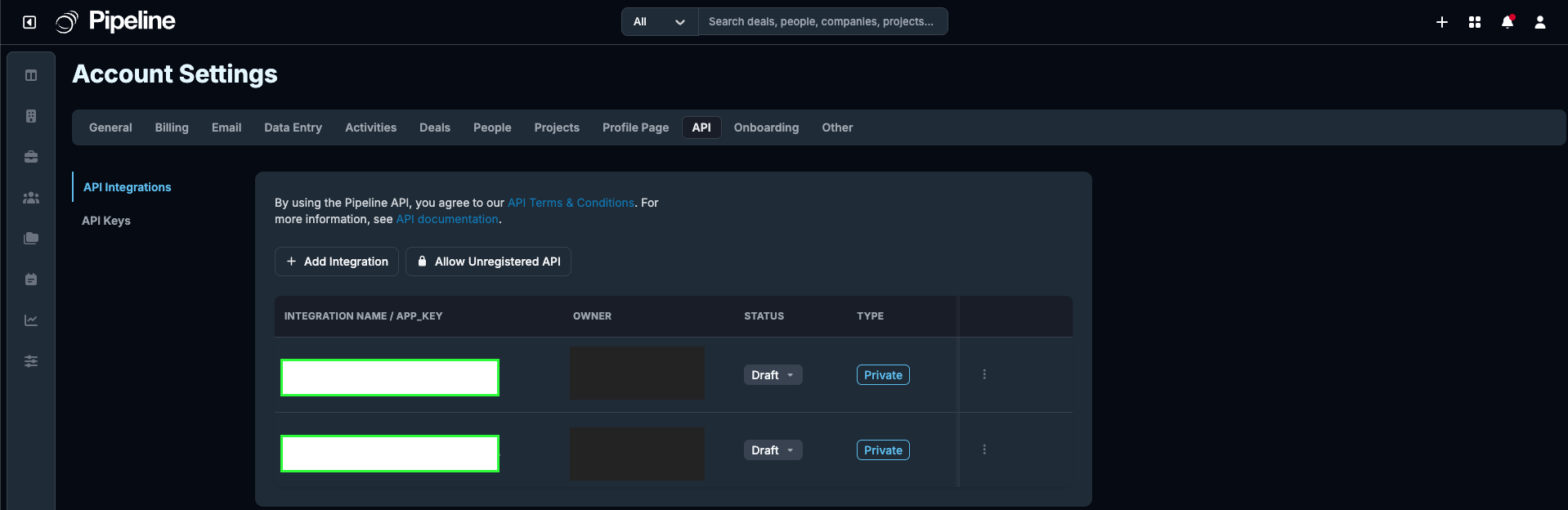Select the API tab
1568x510 pixels.
701,127
